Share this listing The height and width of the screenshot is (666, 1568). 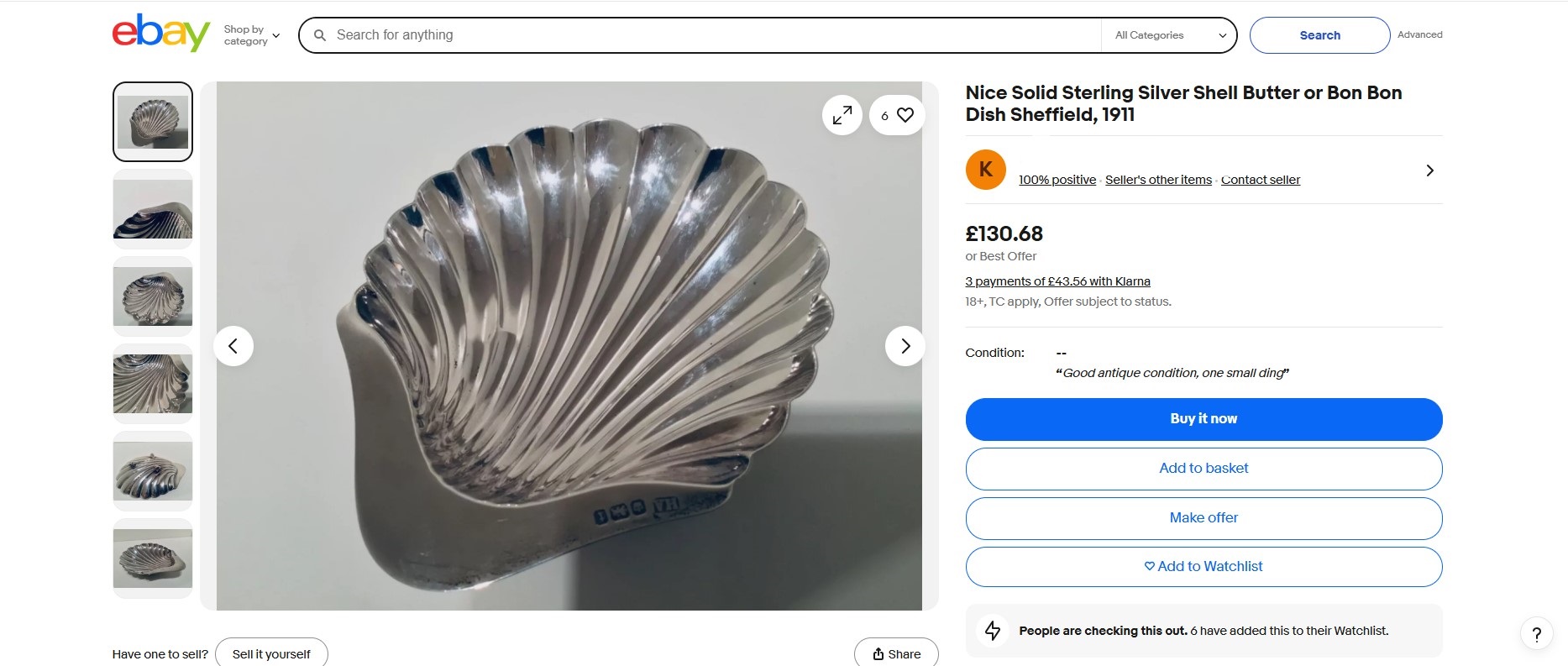tap(896, 653)
